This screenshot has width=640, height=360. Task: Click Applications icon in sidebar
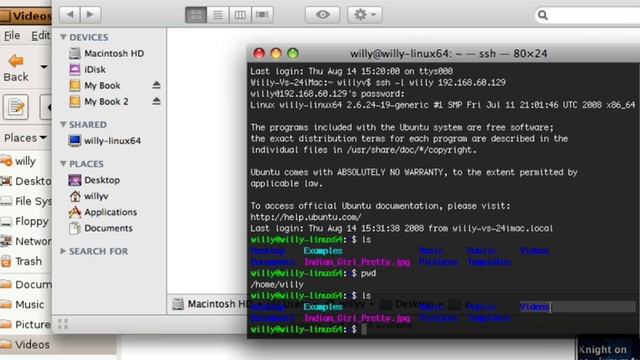tap(75, 212)
